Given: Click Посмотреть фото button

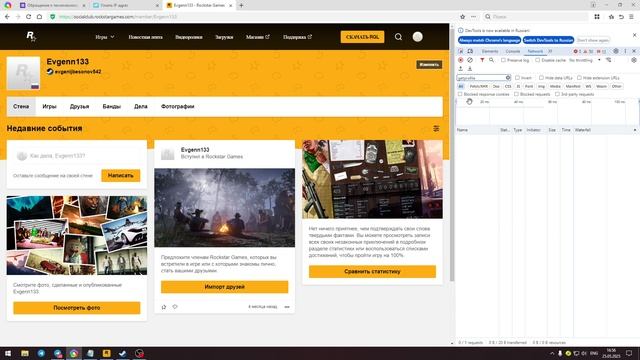Looking at the screenshot, I should [77, 308].
